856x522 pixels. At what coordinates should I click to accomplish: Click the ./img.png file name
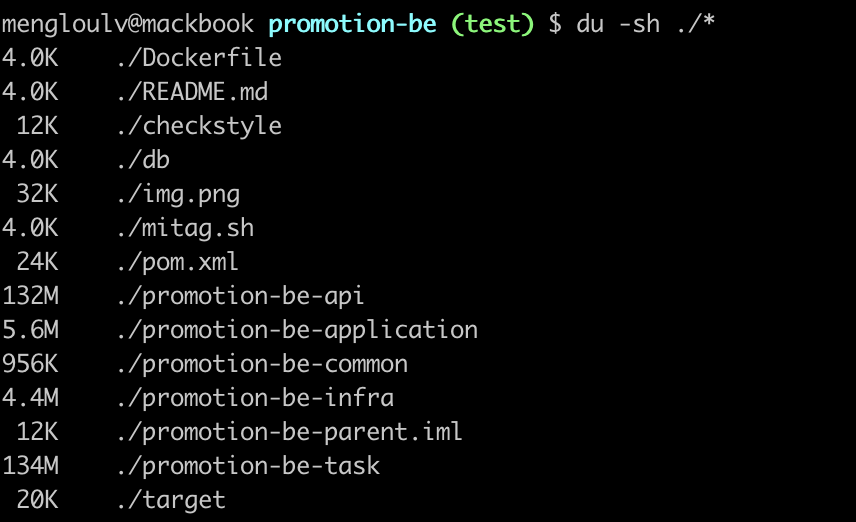click(179, 195)
